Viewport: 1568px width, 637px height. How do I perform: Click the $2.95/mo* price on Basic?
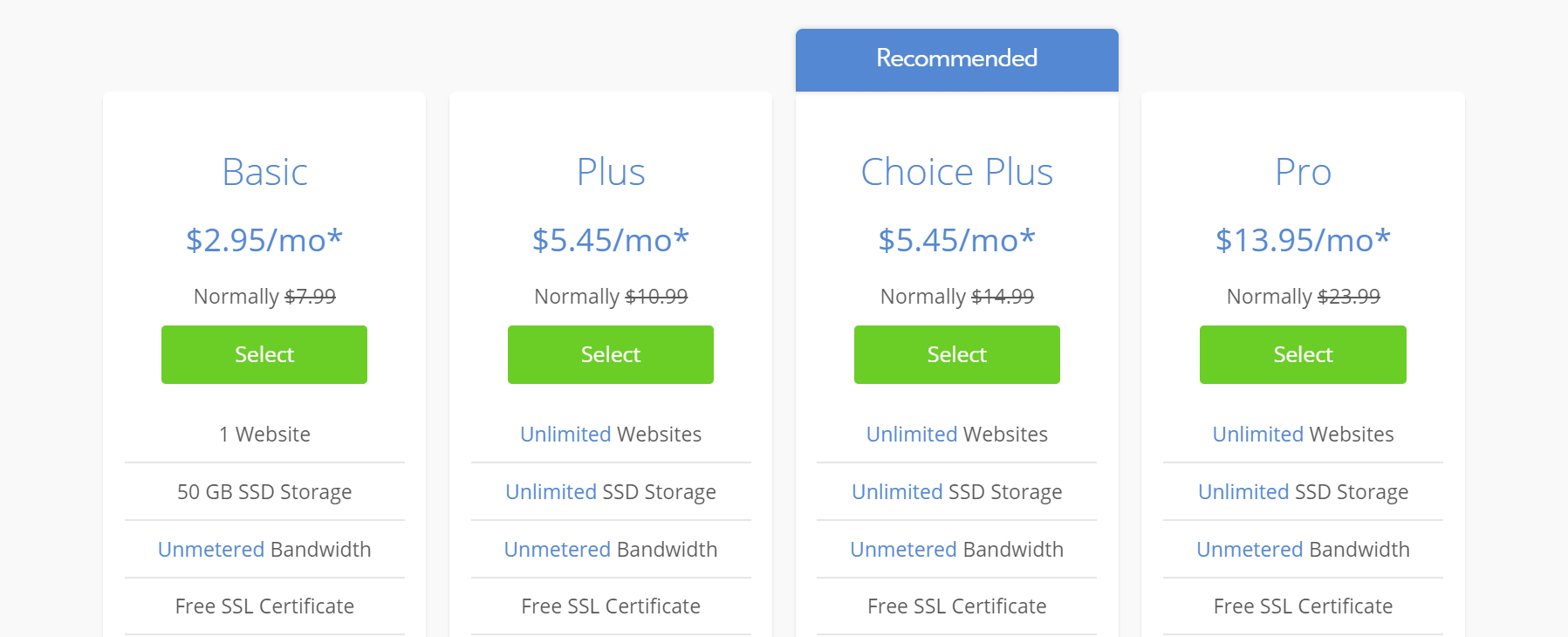pyautogui.click(x=264, y=239)
